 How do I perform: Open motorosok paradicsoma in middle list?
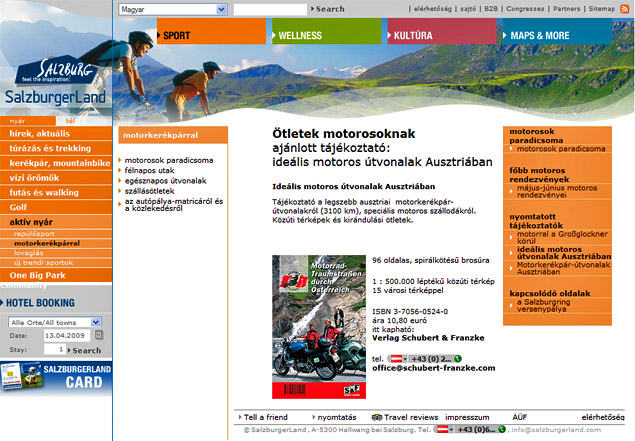tap(169, 160)
